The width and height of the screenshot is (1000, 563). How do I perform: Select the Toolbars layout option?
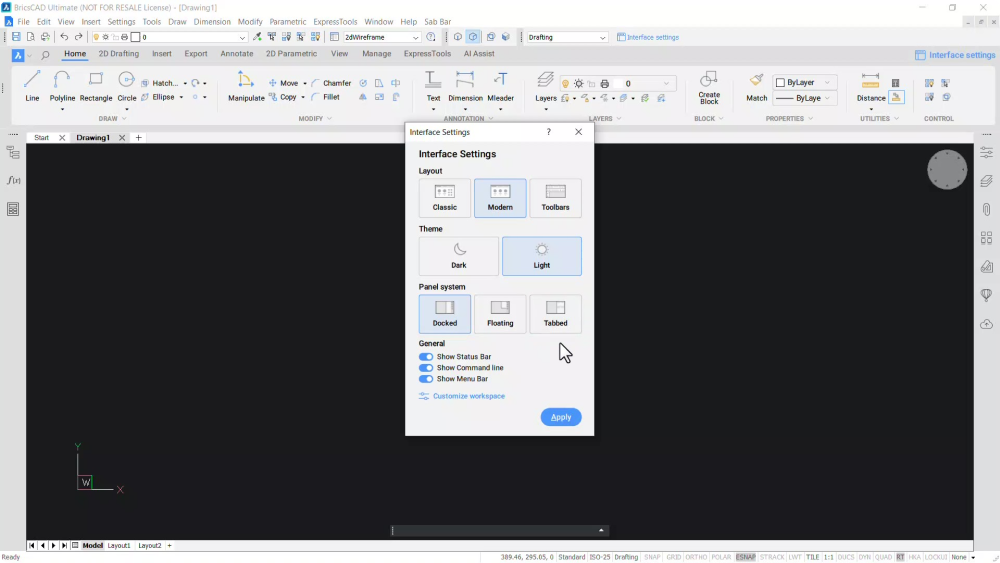[x=555, y=198]
